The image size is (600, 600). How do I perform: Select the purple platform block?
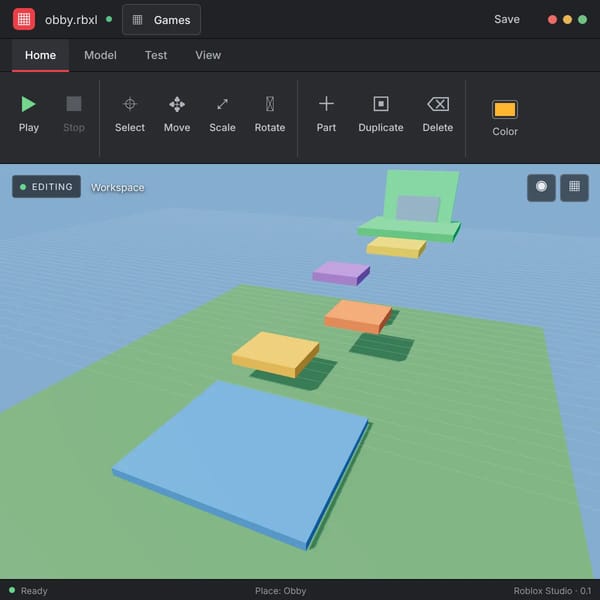(341, 273)
